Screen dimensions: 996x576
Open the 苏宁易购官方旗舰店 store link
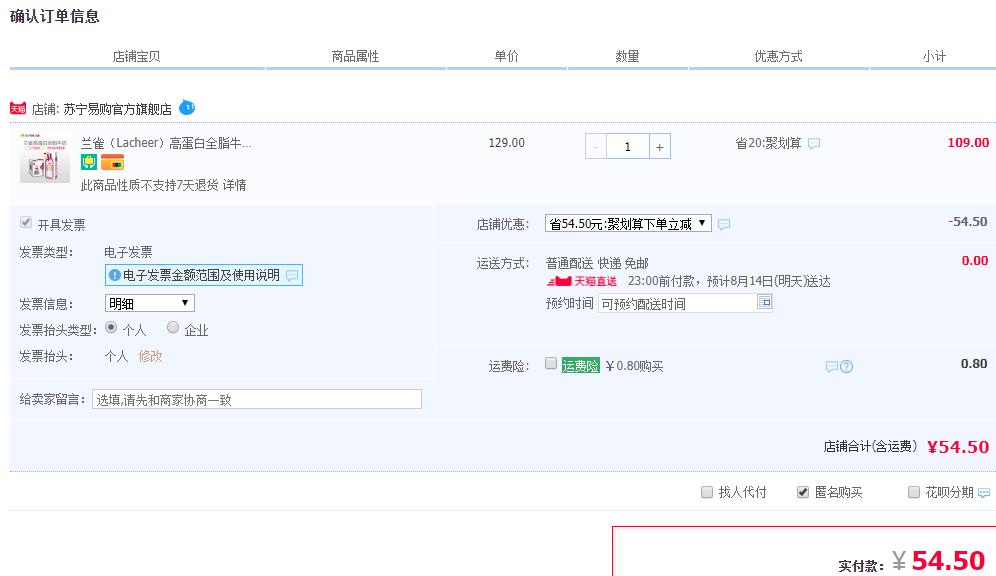click(x=118, y=109)
